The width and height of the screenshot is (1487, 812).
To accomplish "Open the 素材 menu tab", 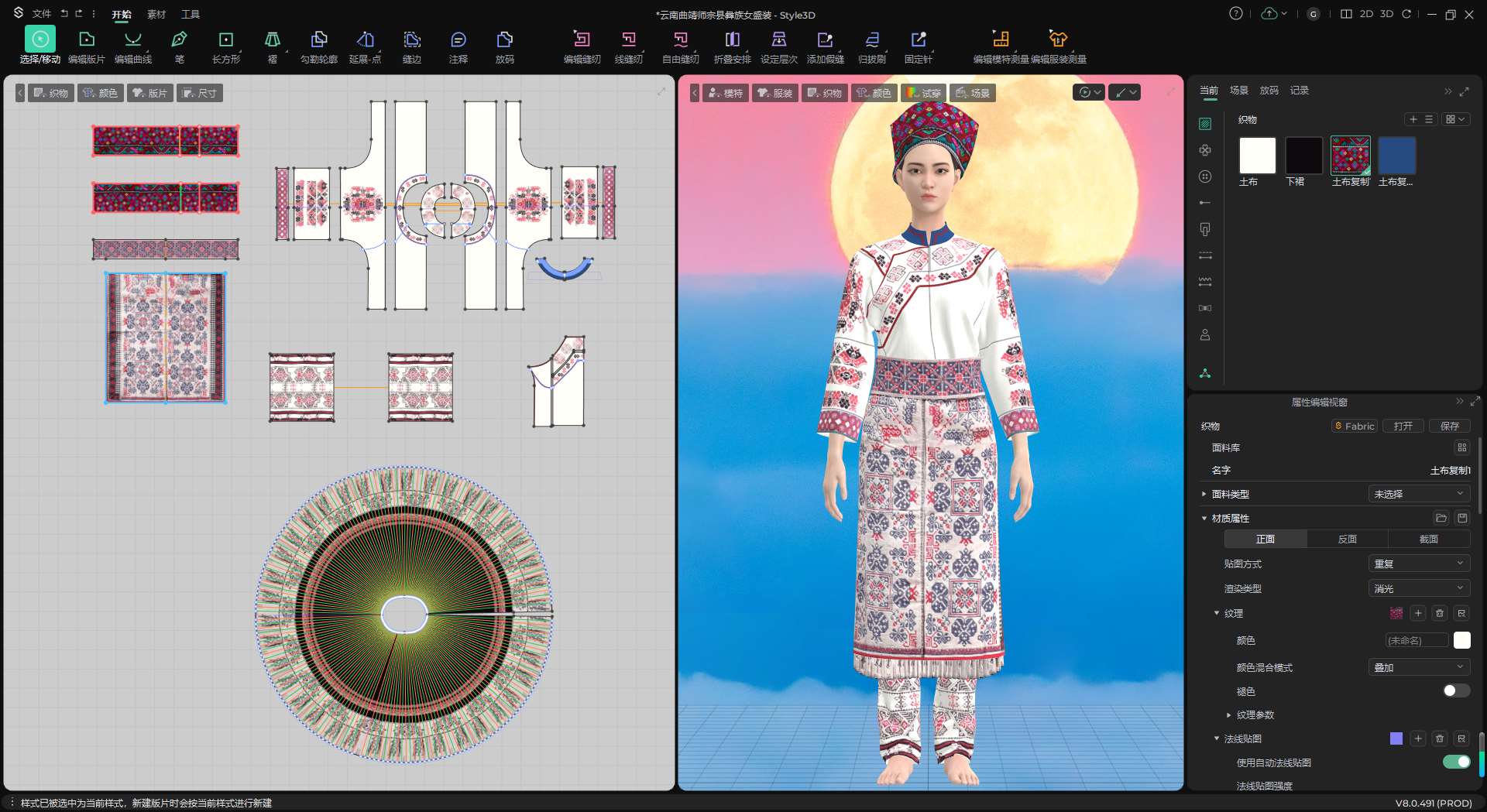I will tap(156, 14).
